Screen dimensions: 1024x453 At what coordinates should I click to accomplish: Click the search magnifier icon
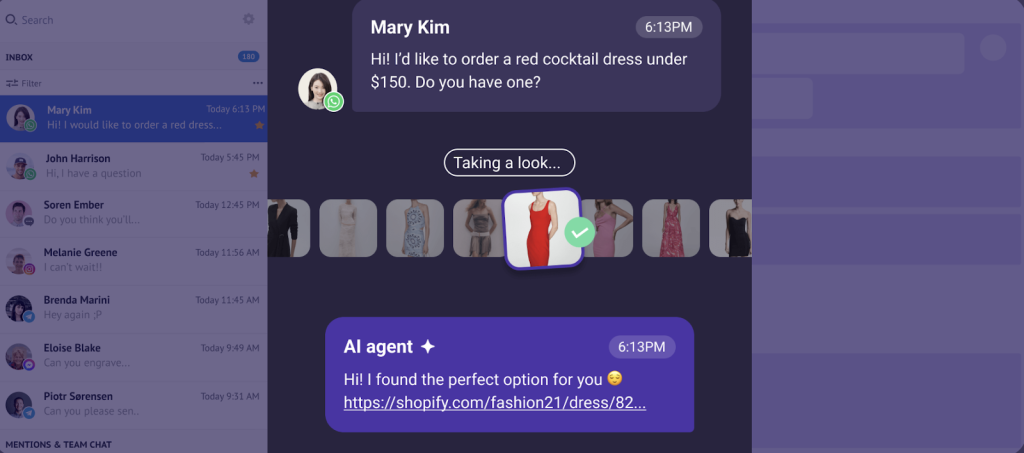pyautogui.click(x=10, y=20)
